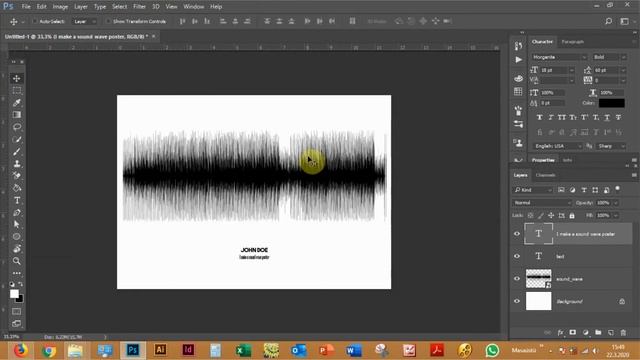Switch to the Channels tab
640x360 pixels.
(545, 175)
